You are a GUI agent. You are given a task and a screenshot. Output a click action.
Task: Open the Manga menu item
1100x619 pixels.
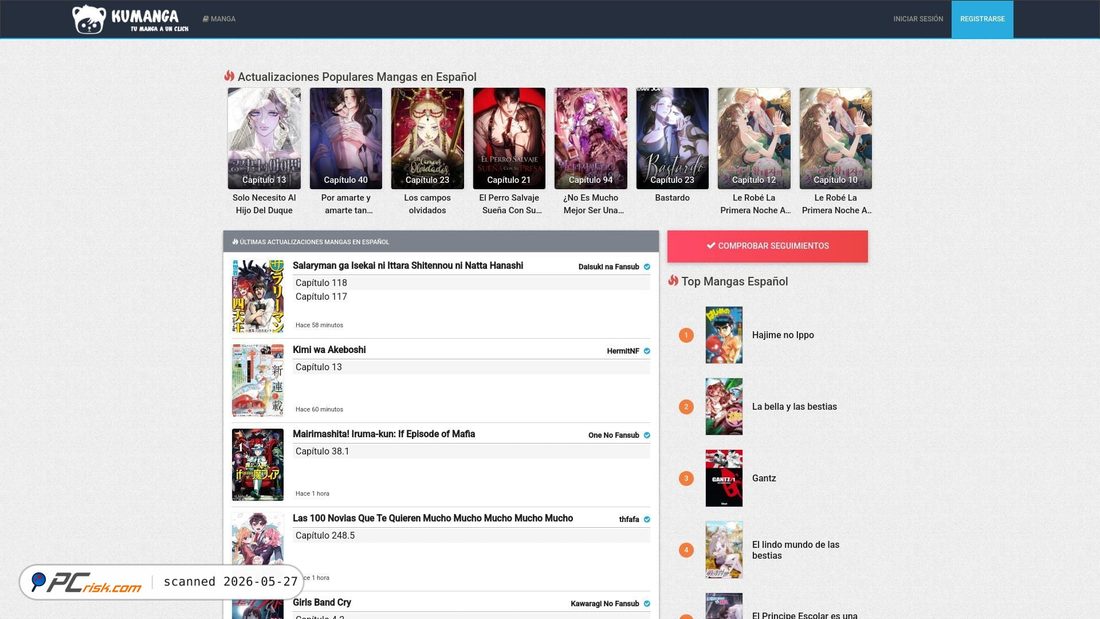pyautogui.click(x=219, y=19)
